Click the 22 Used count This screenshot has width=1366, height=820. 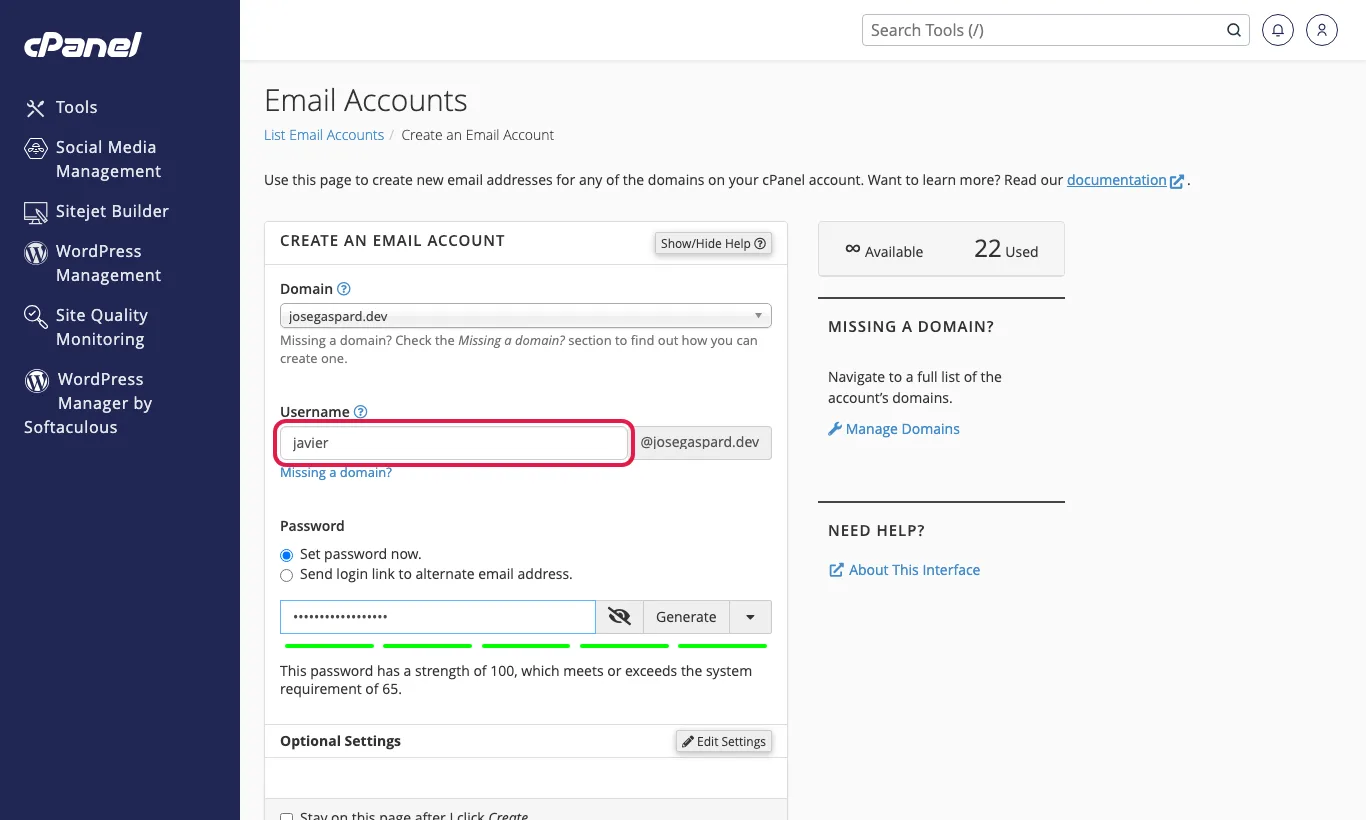click(x=1006, y=249)
